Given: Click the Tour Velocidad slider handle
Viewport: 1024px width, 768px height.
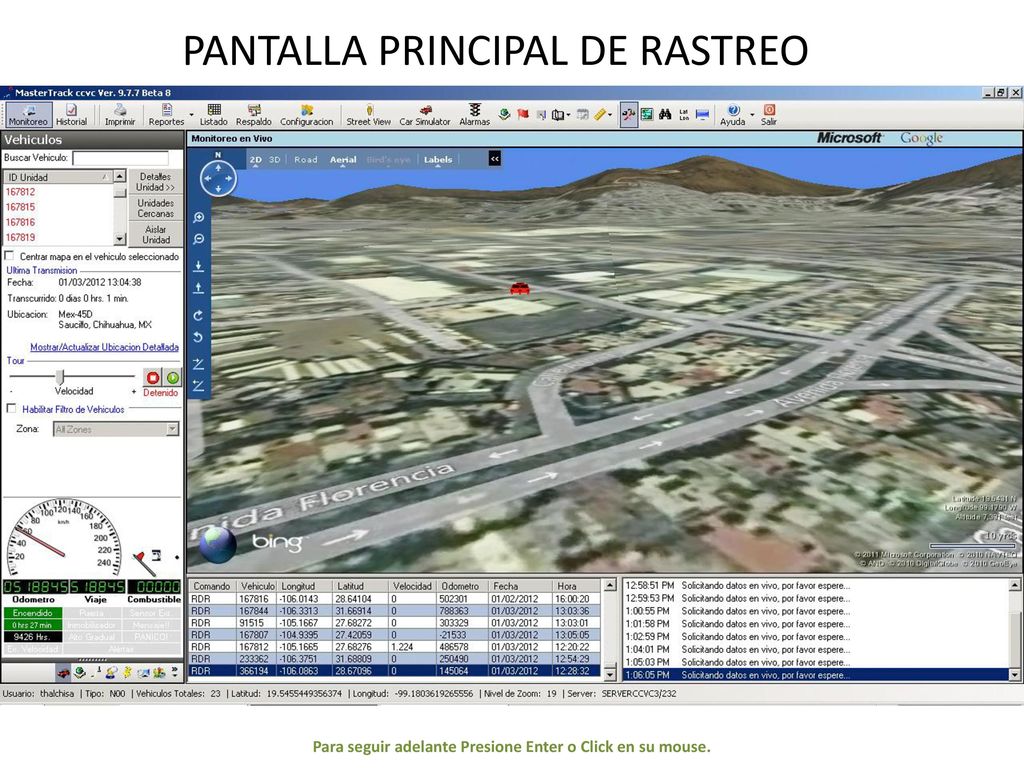Looking at the screenshot, I should coord(60,376).
